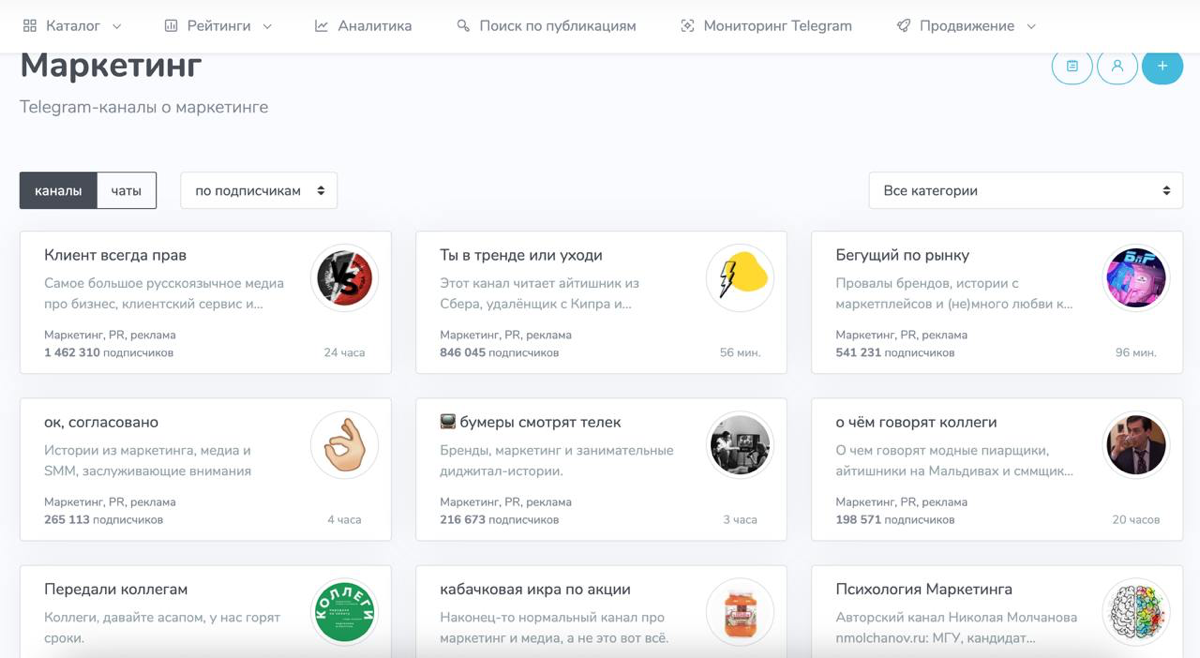
Task: Click the Рейтинги chart icon
Action: coord(171,26)
